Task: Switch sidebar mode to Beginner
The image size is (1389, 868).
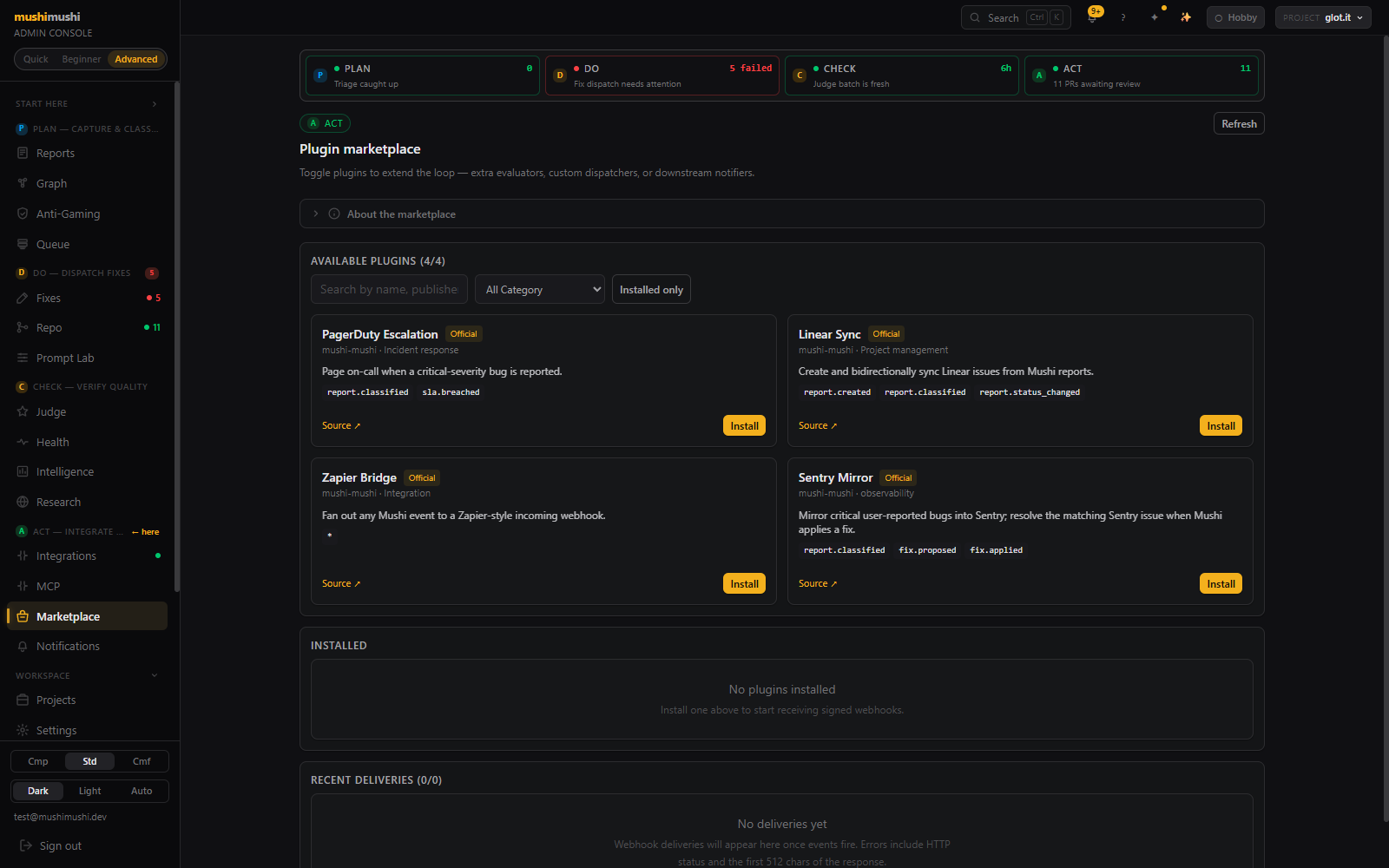Action: [x=81, y=59]
